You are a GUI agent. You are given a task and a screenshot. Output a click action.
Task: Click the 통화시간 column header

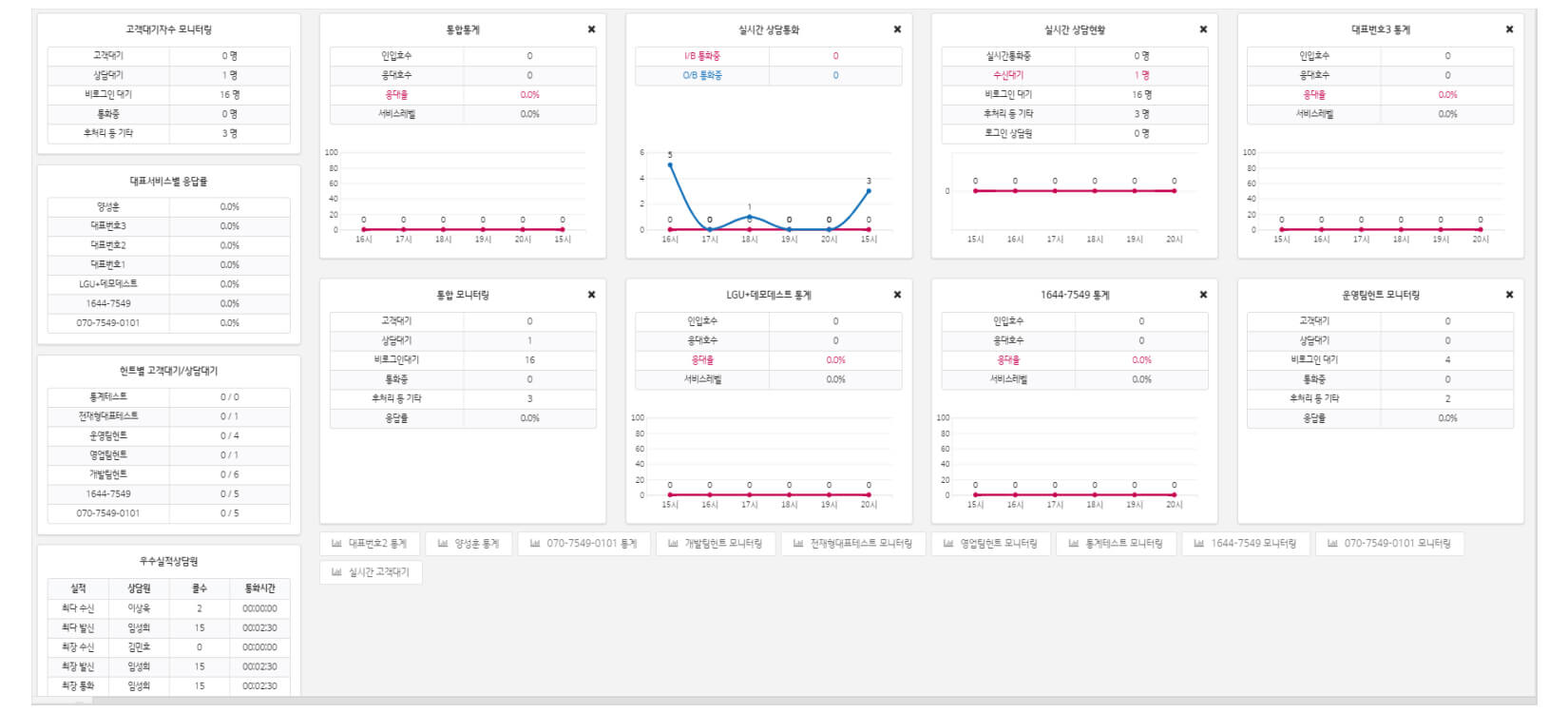(259, 588)
